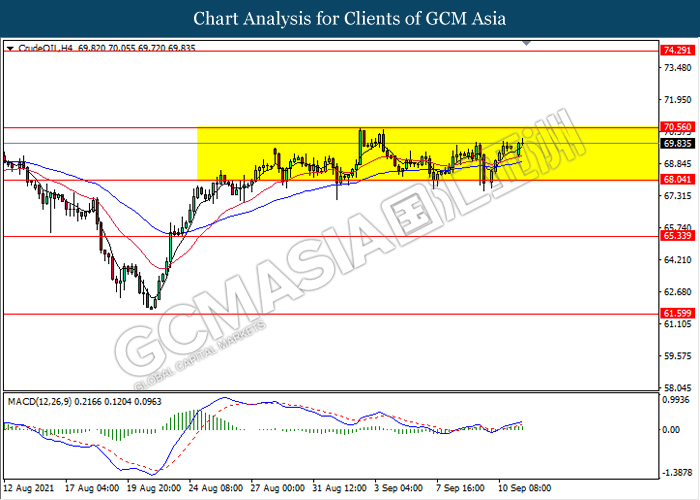Click the 71.950 price scale value

(x=678, y=100)
